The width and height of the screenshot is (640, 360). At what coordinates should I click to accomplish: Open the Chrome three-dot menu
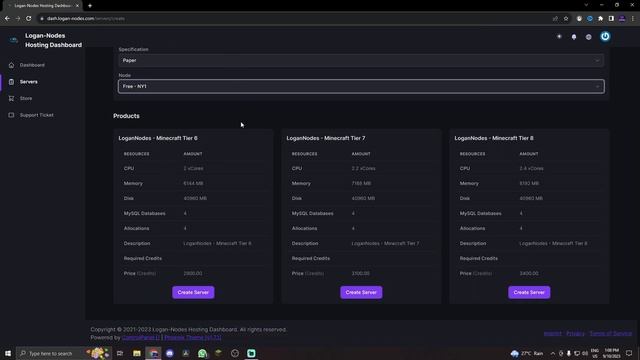pyautogui.click(x=633, y=18)
